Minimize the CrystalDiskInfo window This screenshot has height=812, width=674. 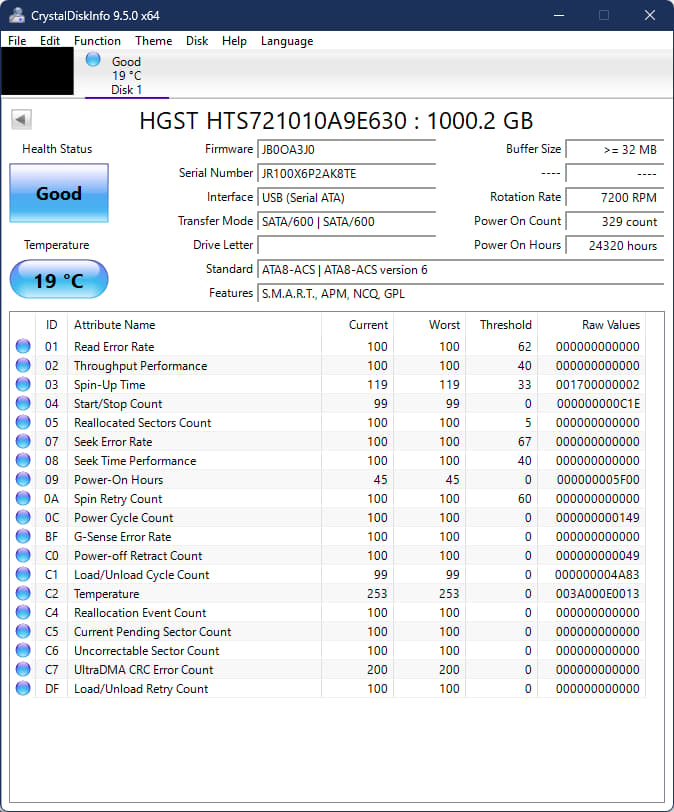[x=559, y=15]
